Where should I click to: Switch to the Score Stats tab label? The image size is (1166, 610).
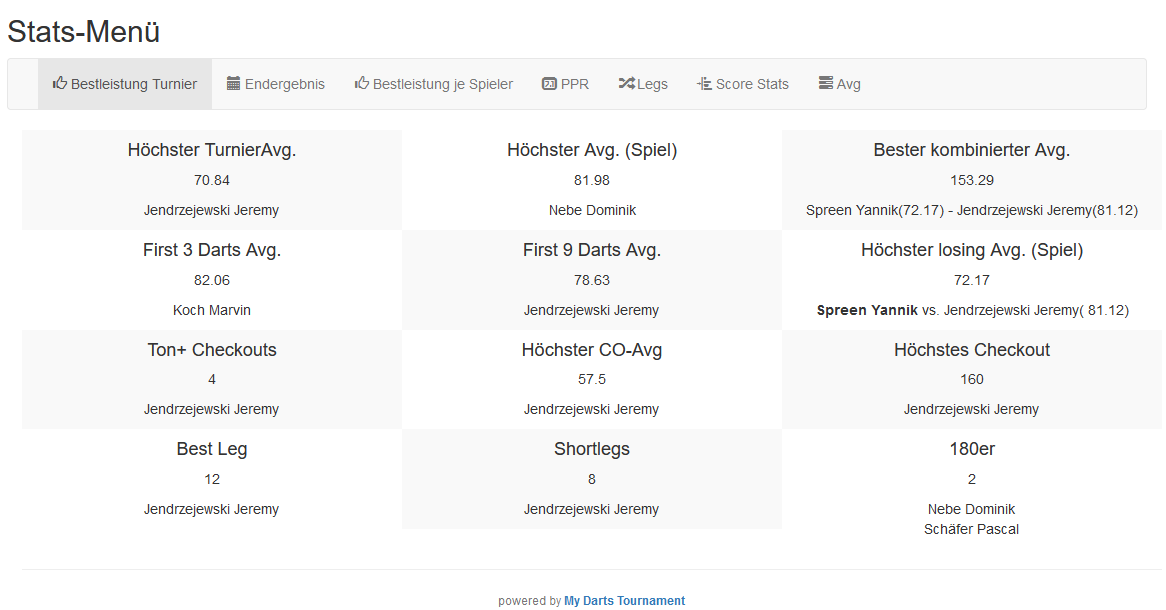(752, 84)
